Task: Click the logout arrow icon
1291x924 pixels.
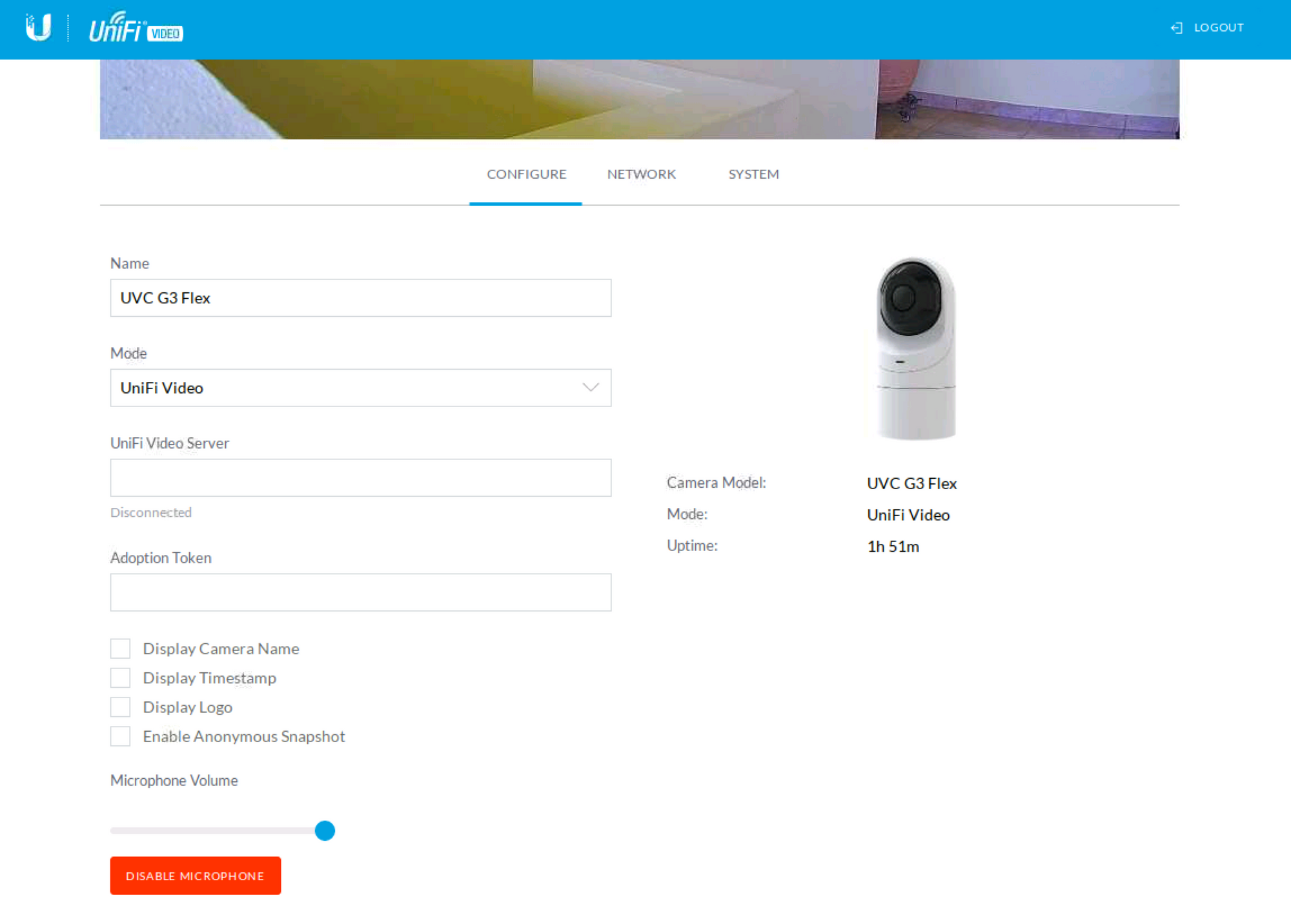Action: coord(1176,28)
